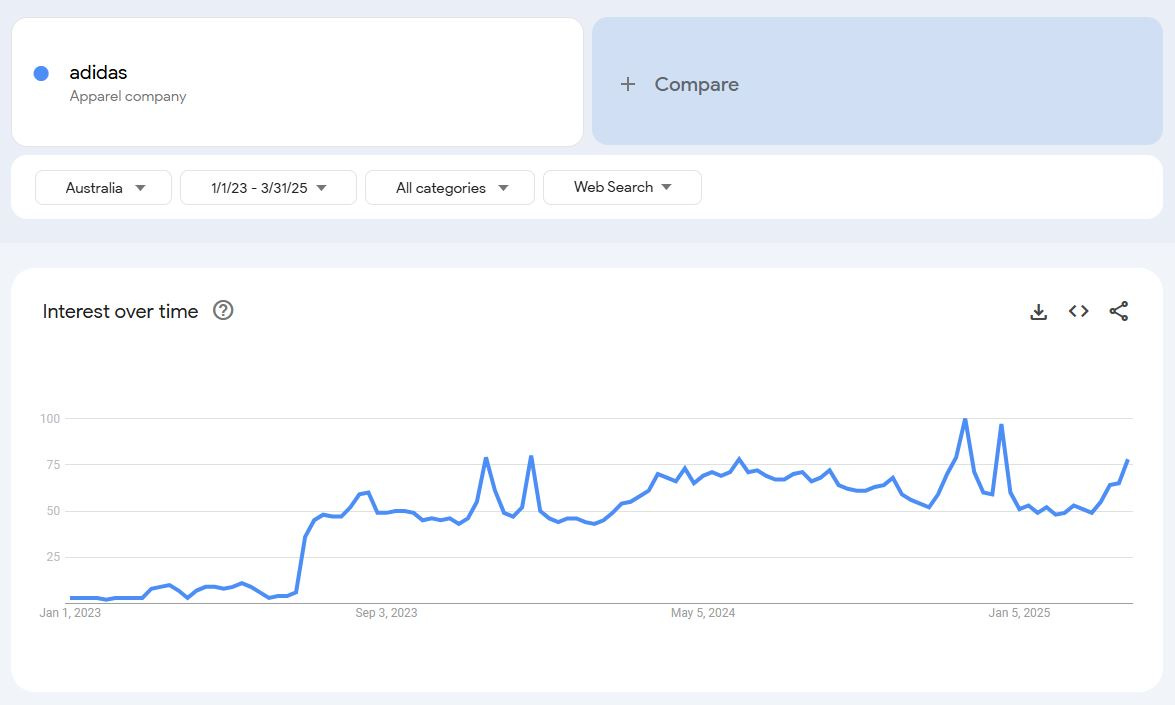Click the highest peak of the trend line

[964, 420]
